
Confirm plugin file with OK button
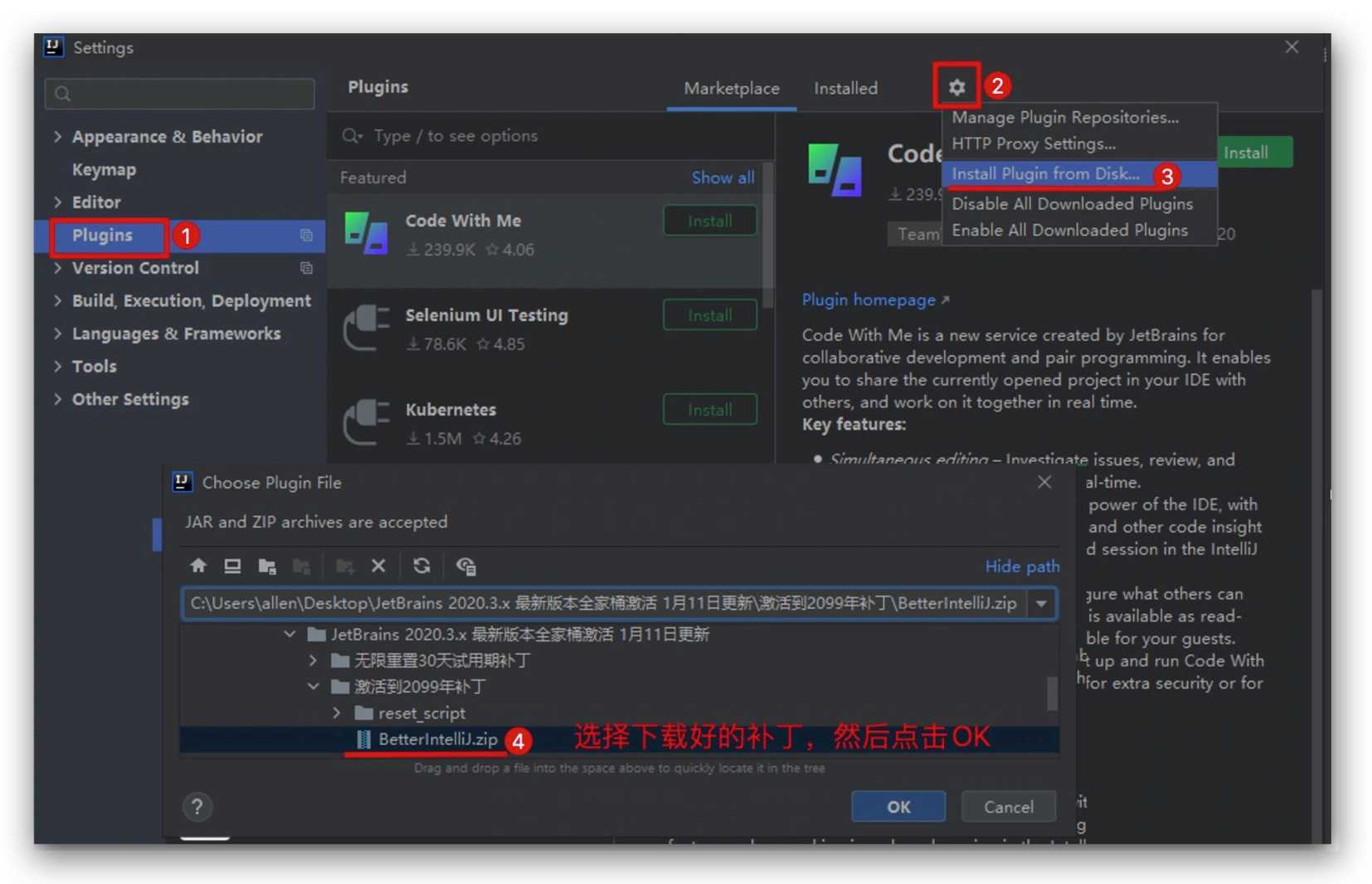pos(898,806)
